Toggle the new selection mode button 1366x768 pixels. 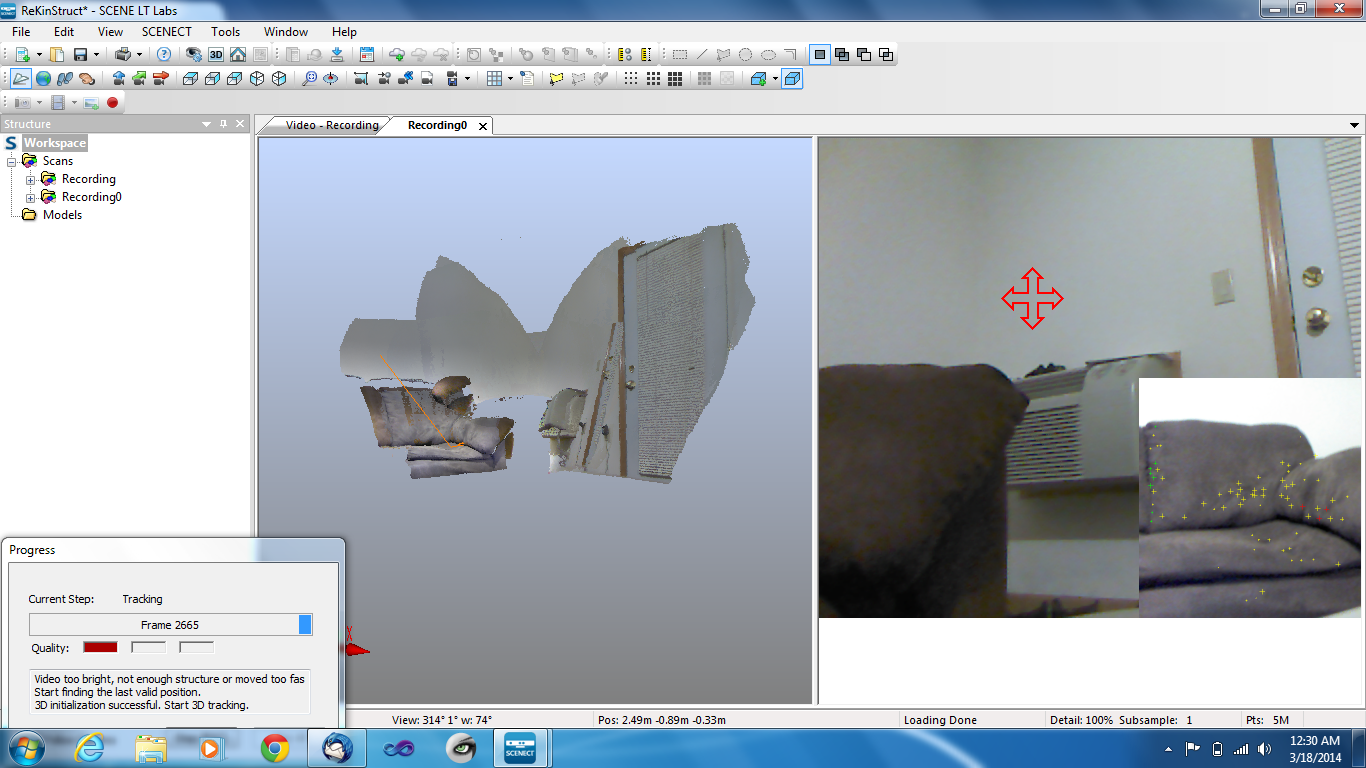[820, 55]
